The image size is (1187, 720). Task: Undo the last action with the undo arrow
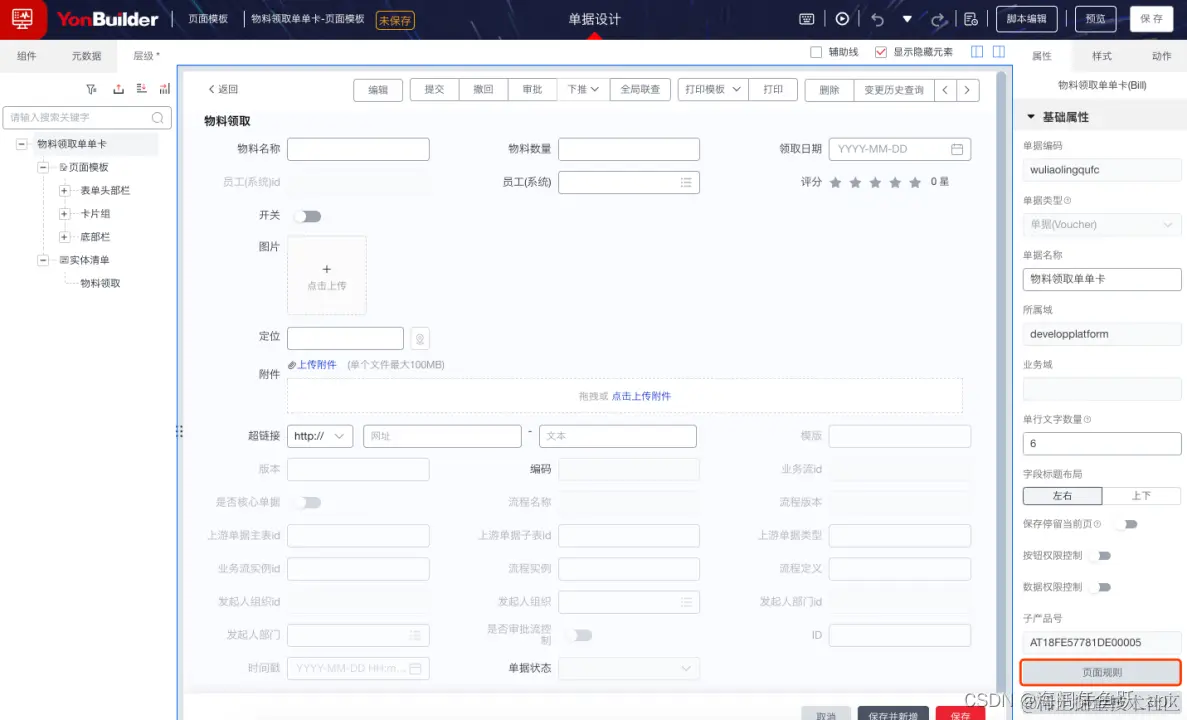tap(877, 19)
